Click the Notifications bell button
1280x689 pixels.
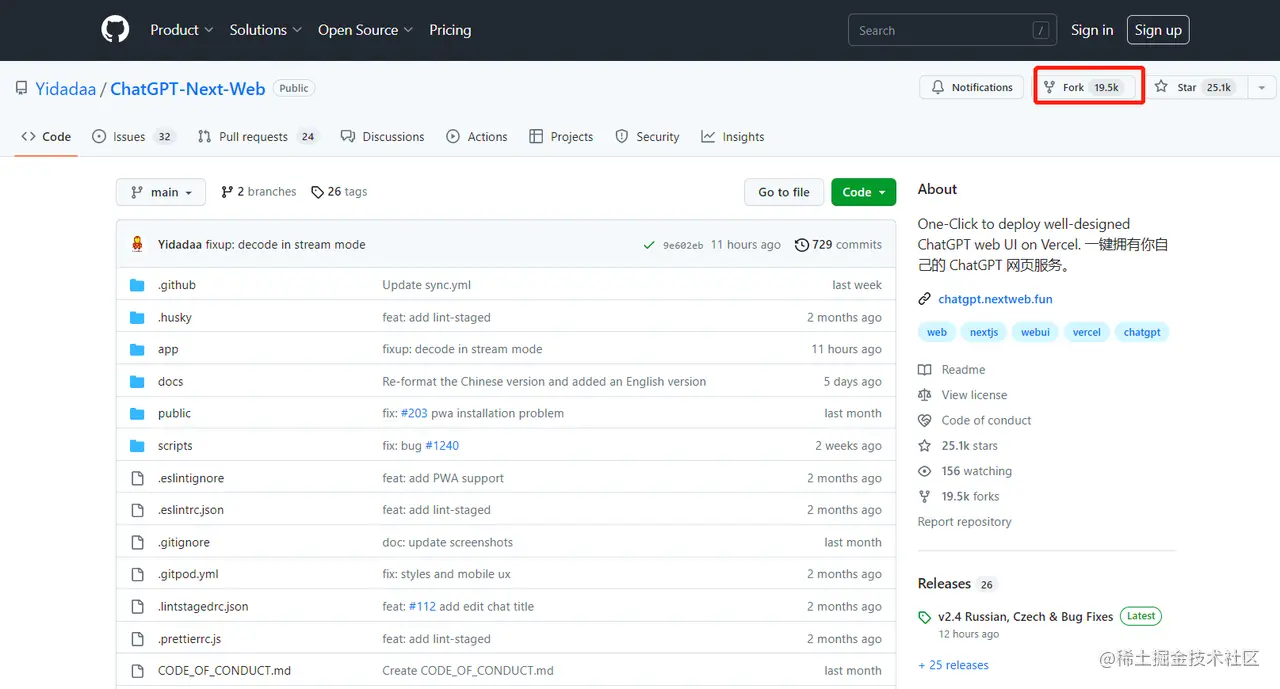(x=972, y=87)
